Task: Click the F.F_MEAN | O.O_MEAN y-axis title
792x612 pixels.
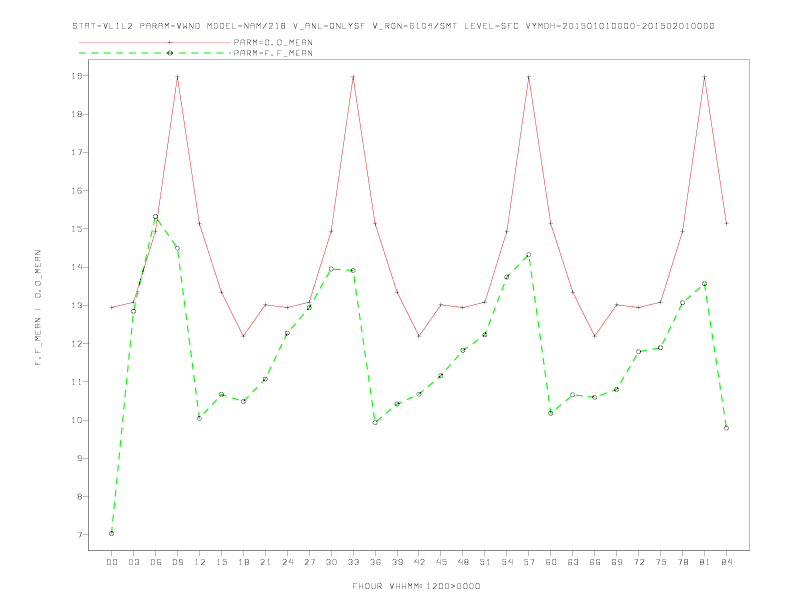Action: click(x=38, y=308)
